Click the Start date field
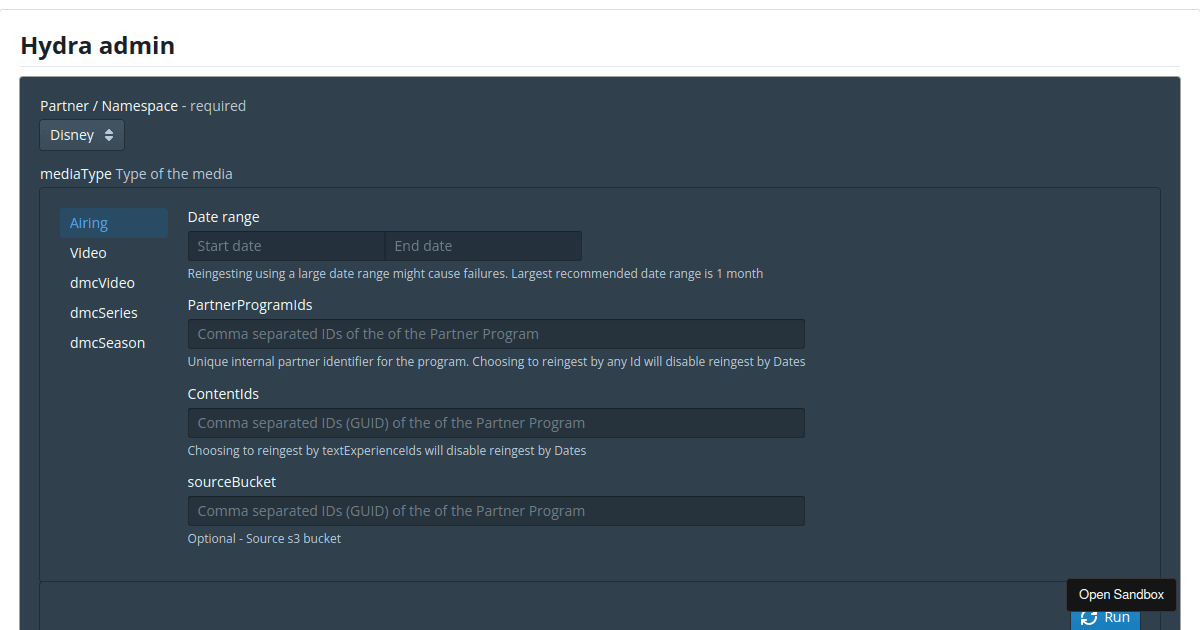 click(286, 245)
